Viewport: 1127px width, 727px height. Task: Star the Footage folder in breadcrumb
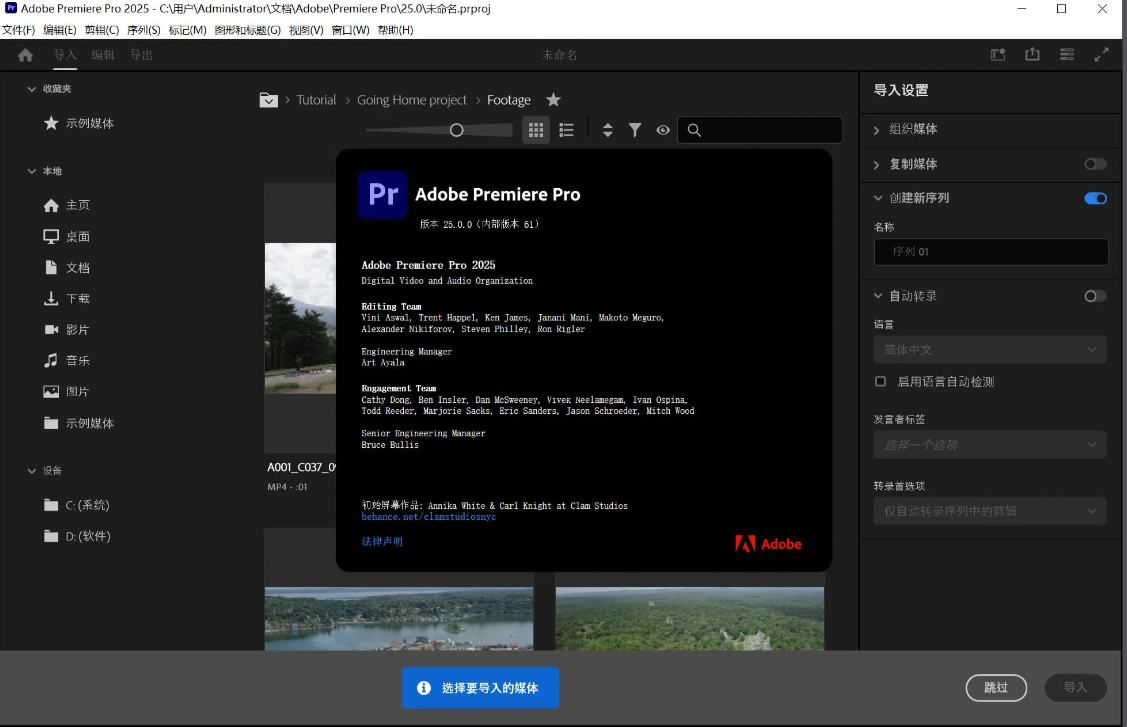tap(553, 100)
